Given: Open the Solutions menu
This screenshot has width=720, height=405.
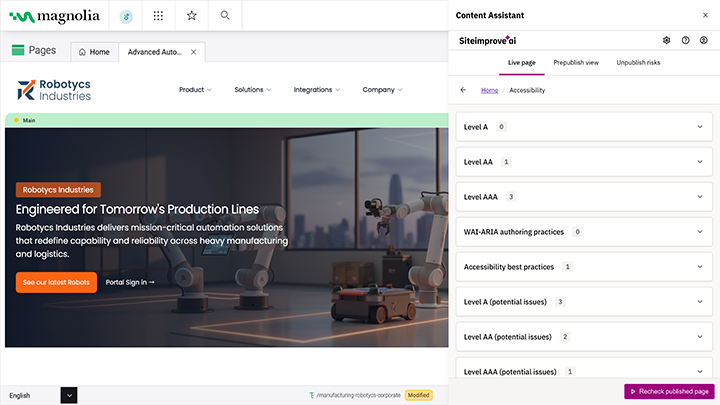Looking at the screenshot, I should tap(253, 90).
